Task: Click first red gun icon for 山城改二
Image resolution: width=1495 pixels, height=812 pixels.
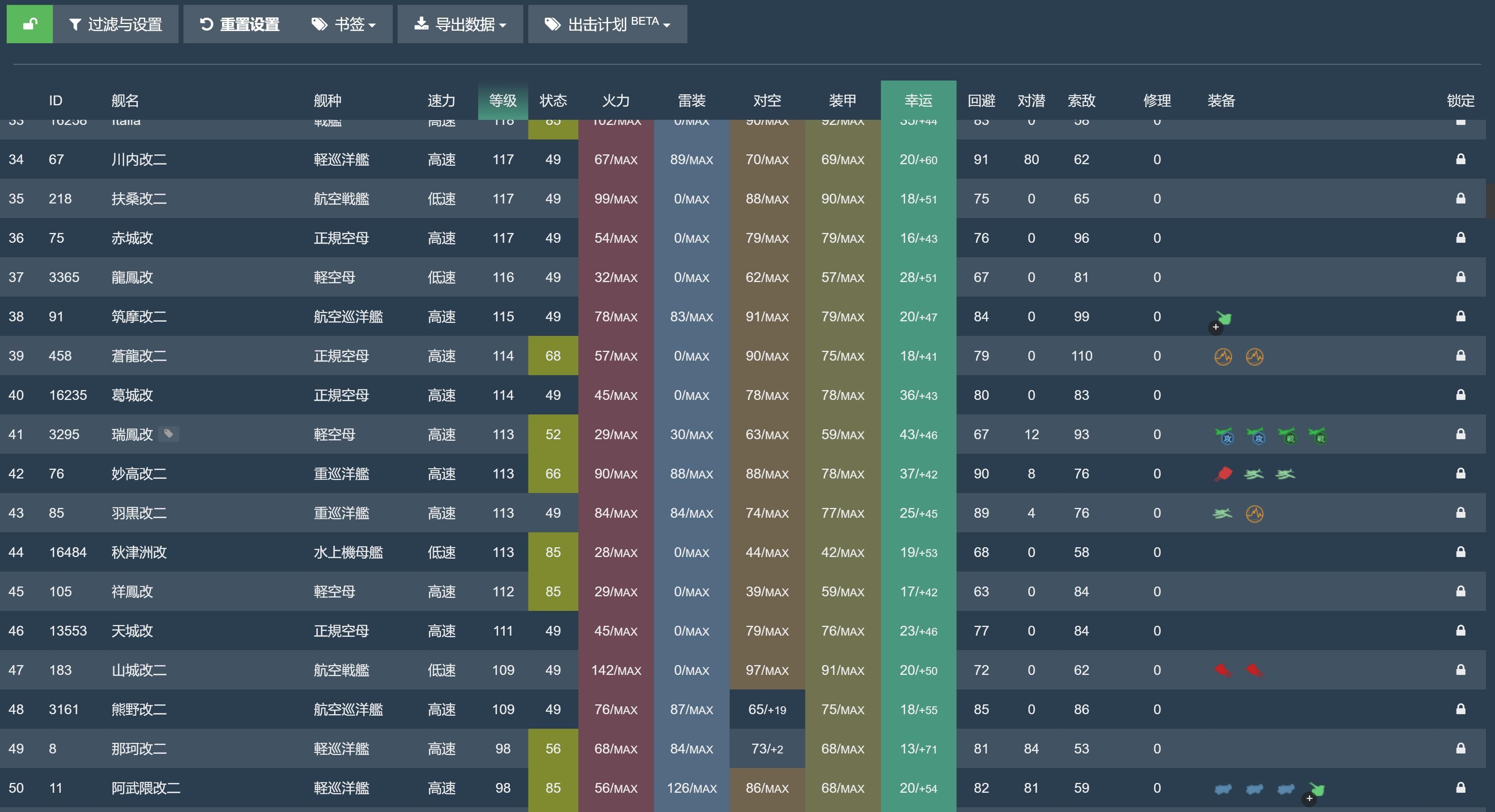Action: pyautogui.click(x=1223, y=670)
